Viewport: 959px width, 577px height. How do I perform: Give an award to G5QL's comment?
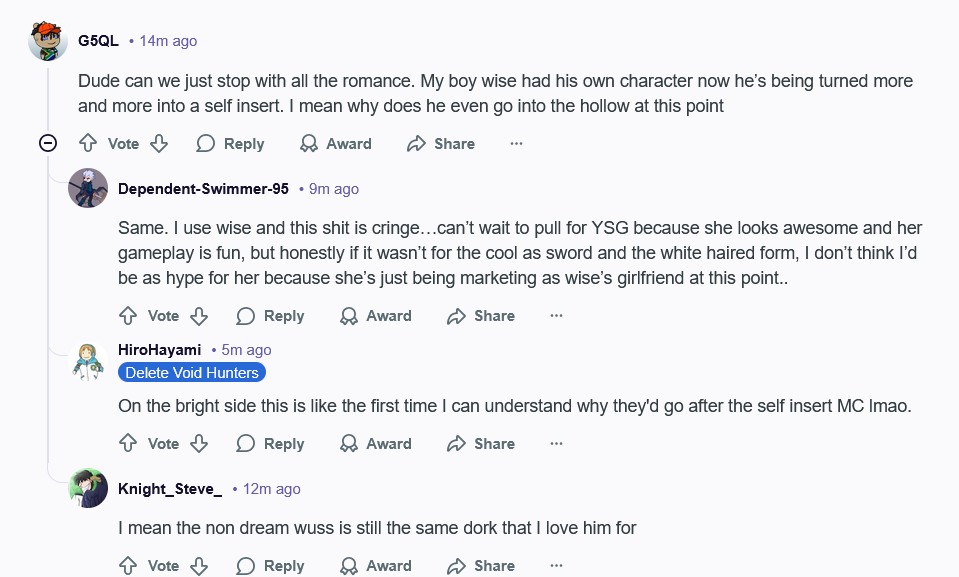tap(336, 144)
